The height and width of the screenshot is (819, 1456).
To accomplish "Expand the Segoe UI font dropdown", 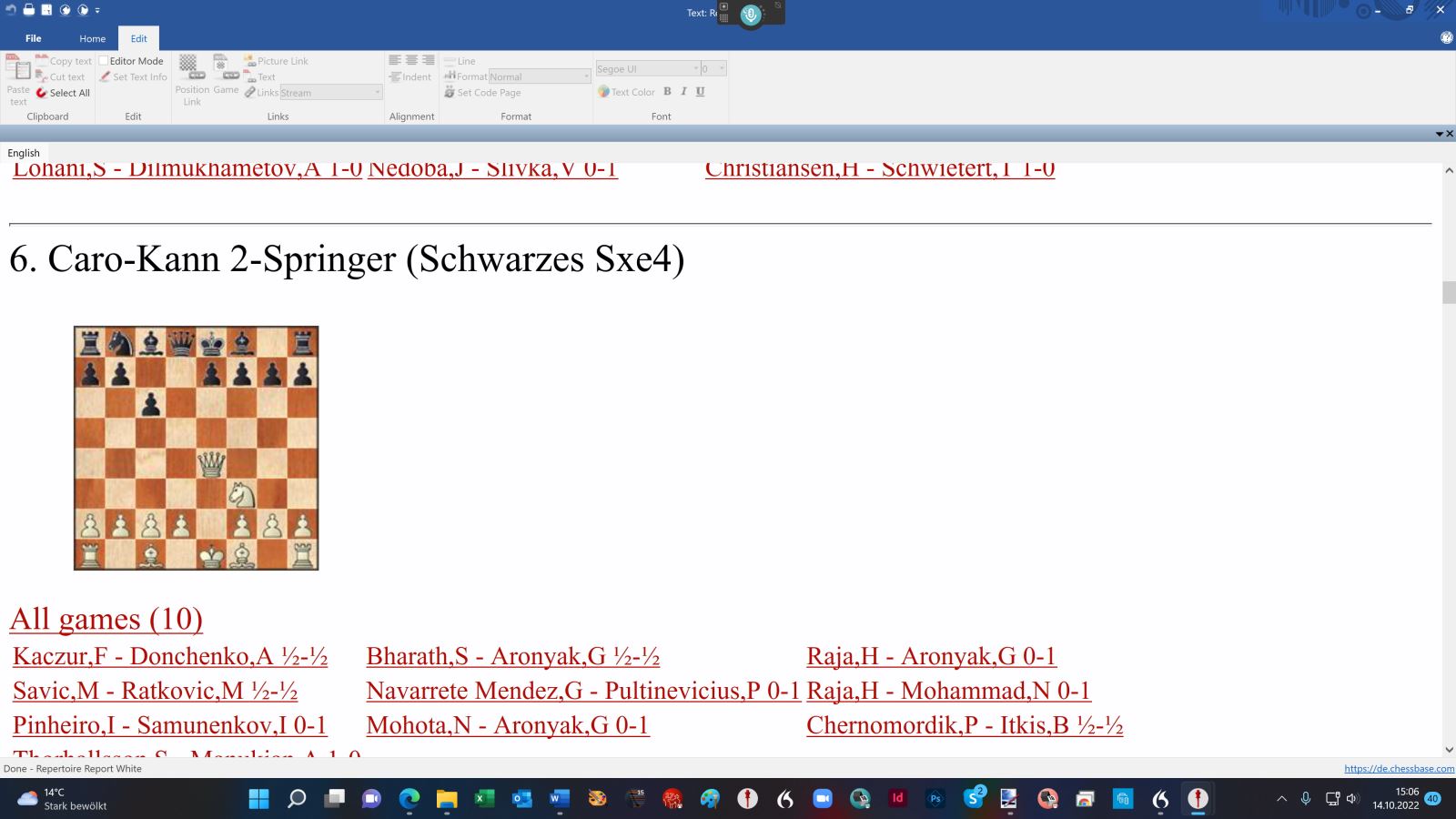I will click(x=696, y=68).
